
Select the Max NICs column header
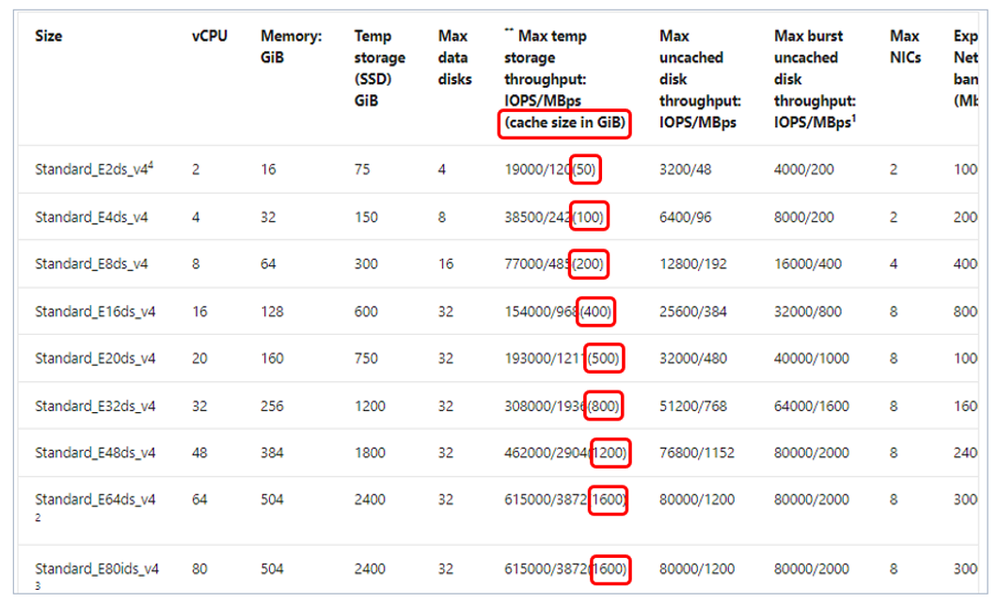coord(905,46)
